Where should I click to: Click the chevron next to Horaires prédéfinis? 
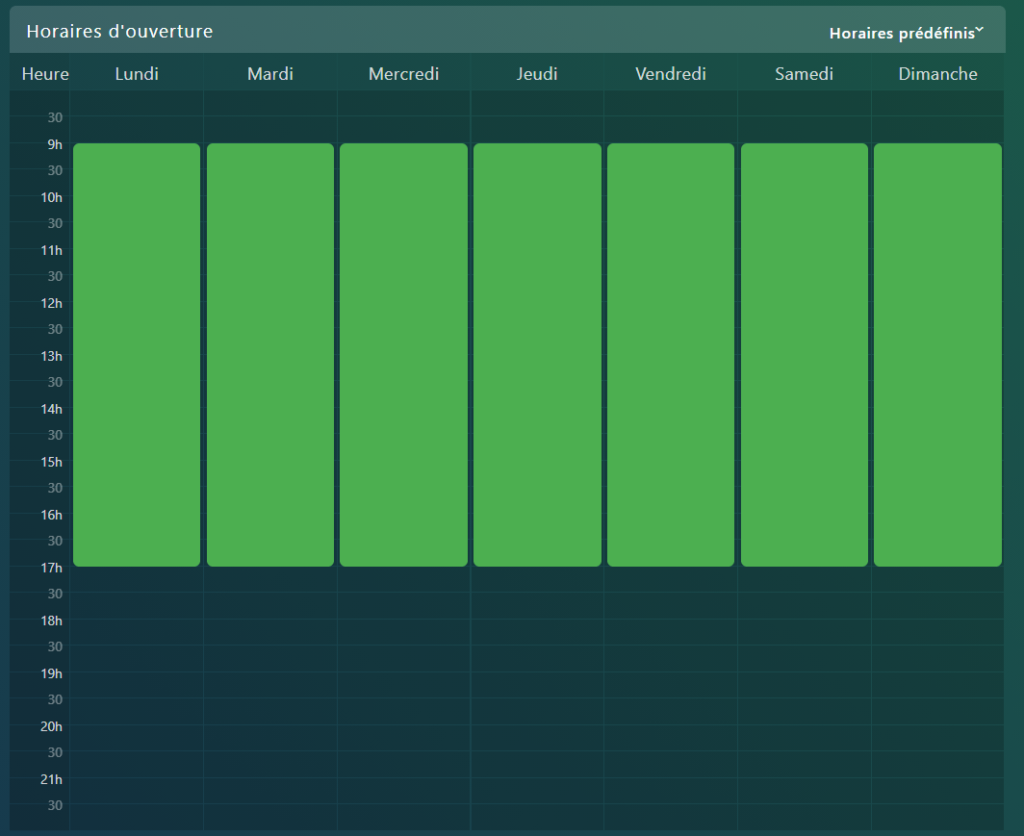[980, 30]
